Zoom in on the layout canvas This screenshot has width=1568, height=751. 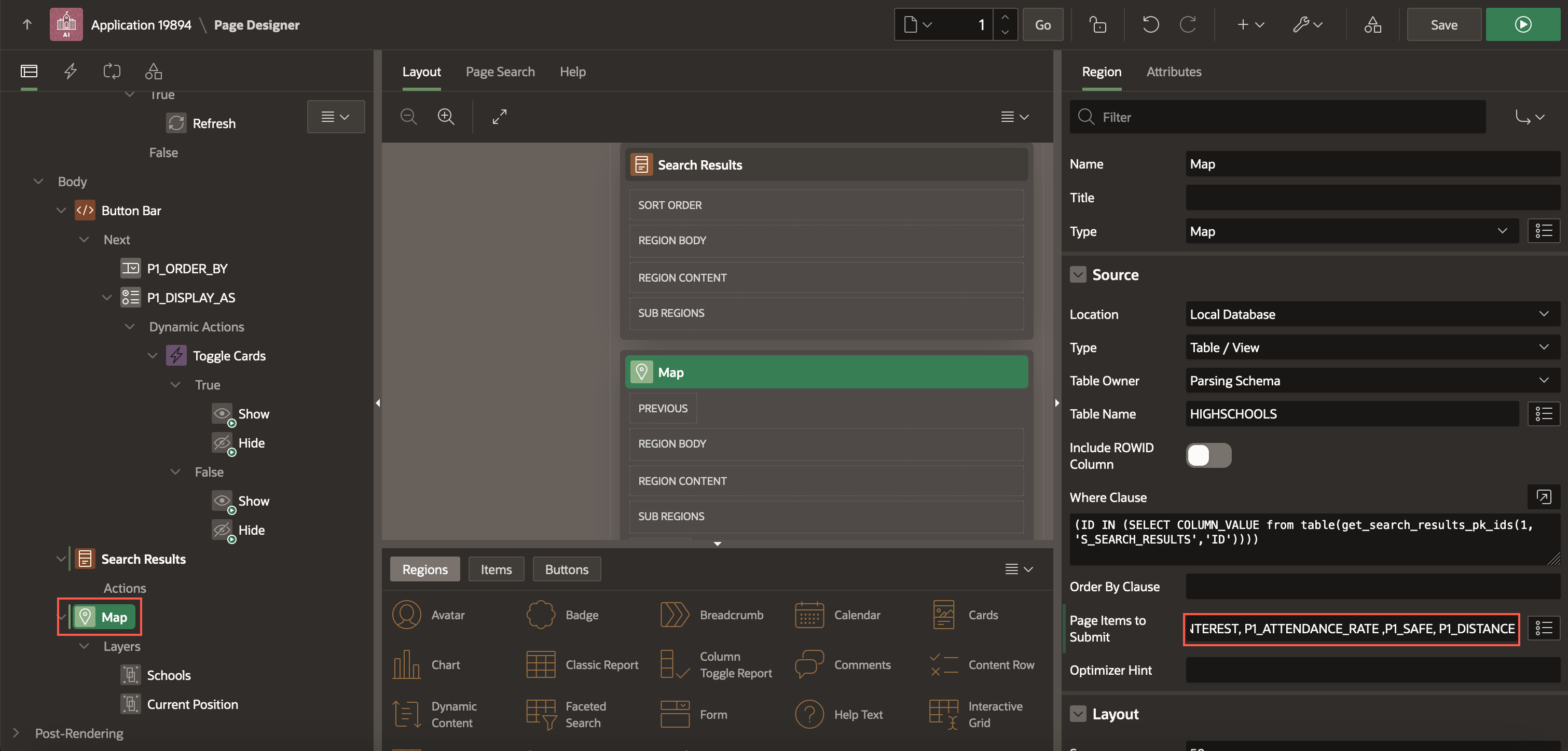click(x=446, y=116)
